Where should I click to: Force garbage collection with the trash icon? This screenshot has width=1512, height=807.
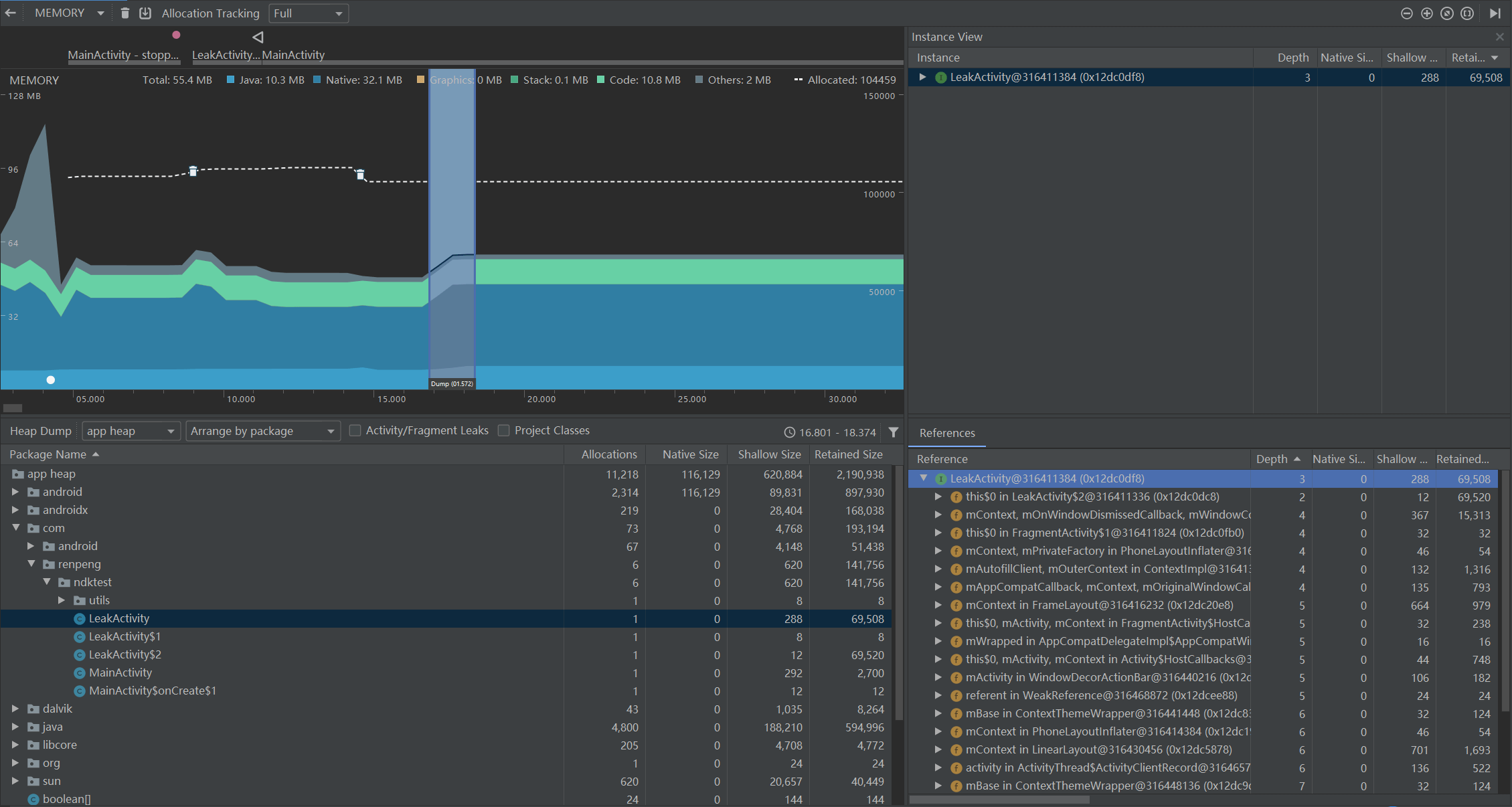click(125, 13)
